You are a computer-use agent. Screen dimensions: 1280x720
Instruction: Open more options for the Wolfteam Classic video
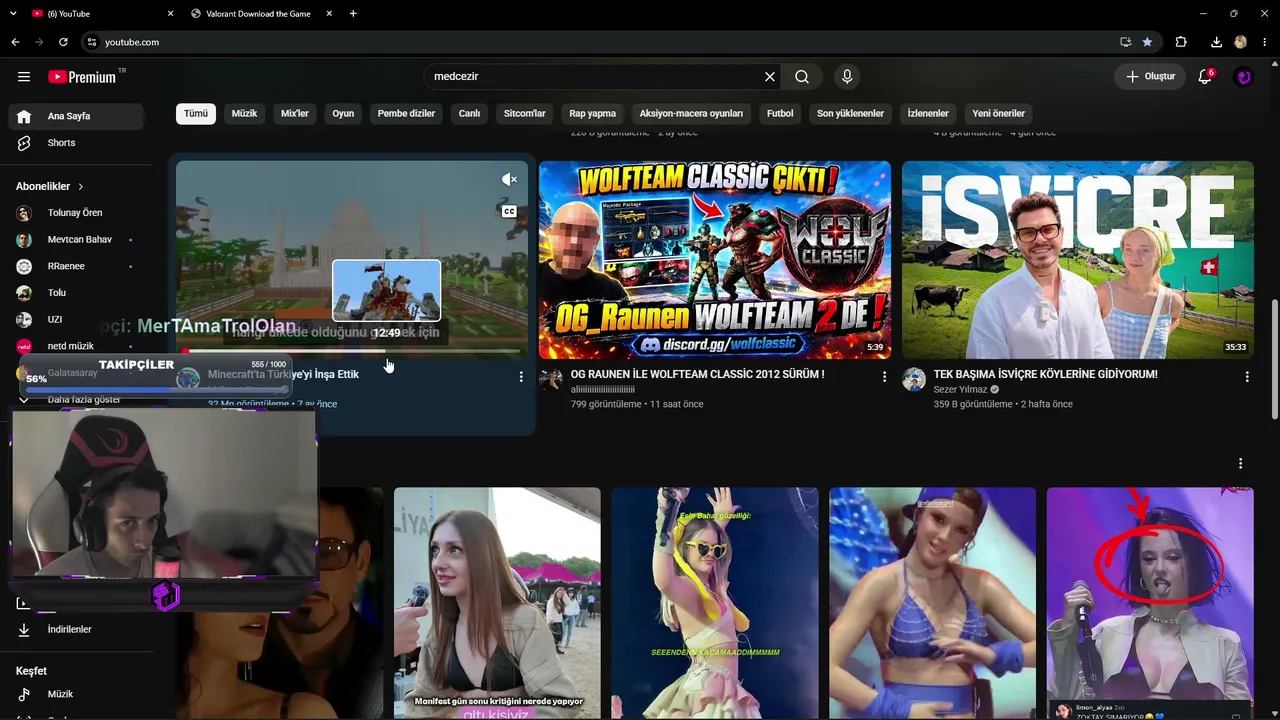[x=884, y=377]
